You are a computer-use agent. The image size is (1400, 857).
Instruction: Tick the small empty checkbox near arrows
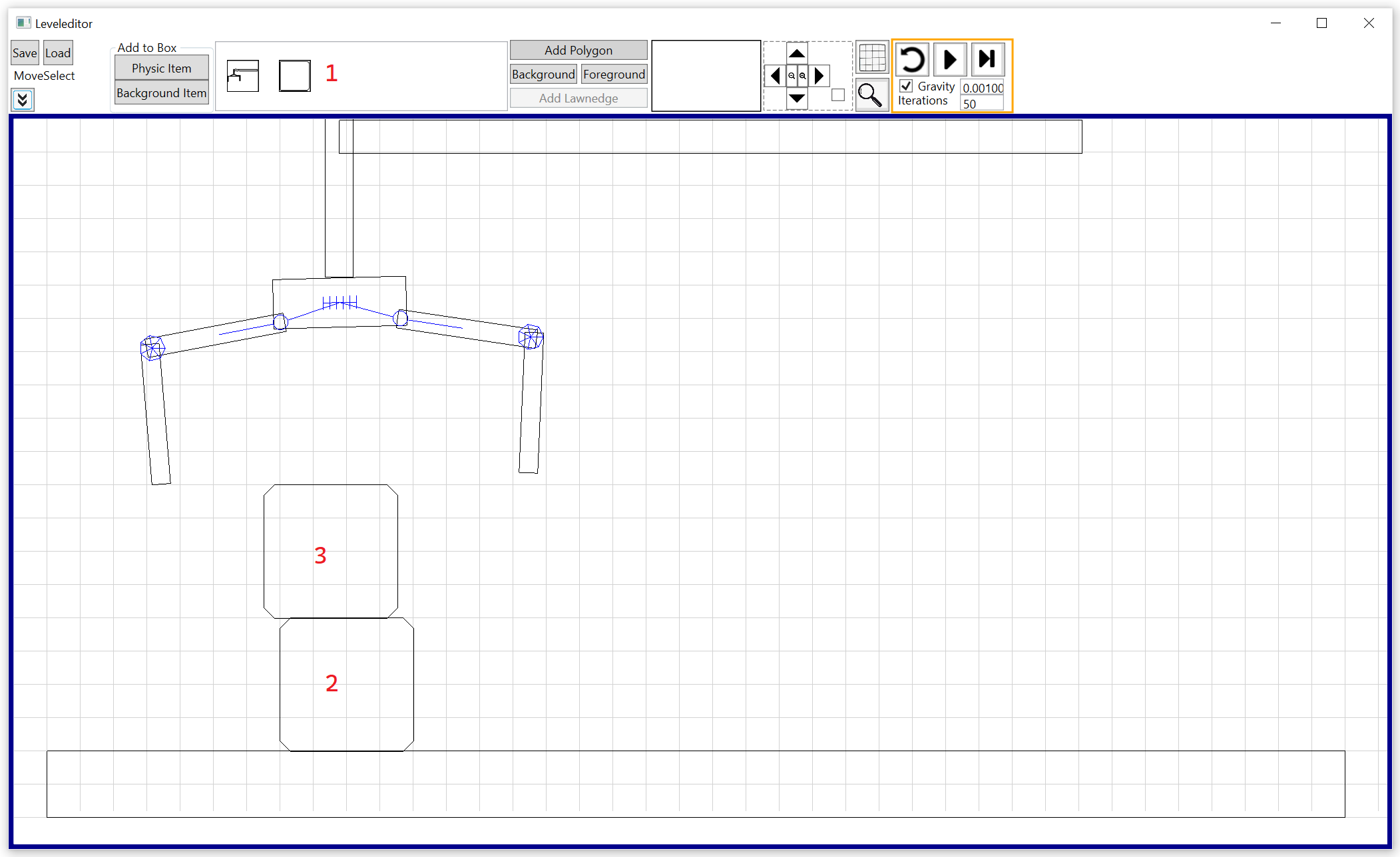click(838, 95)
